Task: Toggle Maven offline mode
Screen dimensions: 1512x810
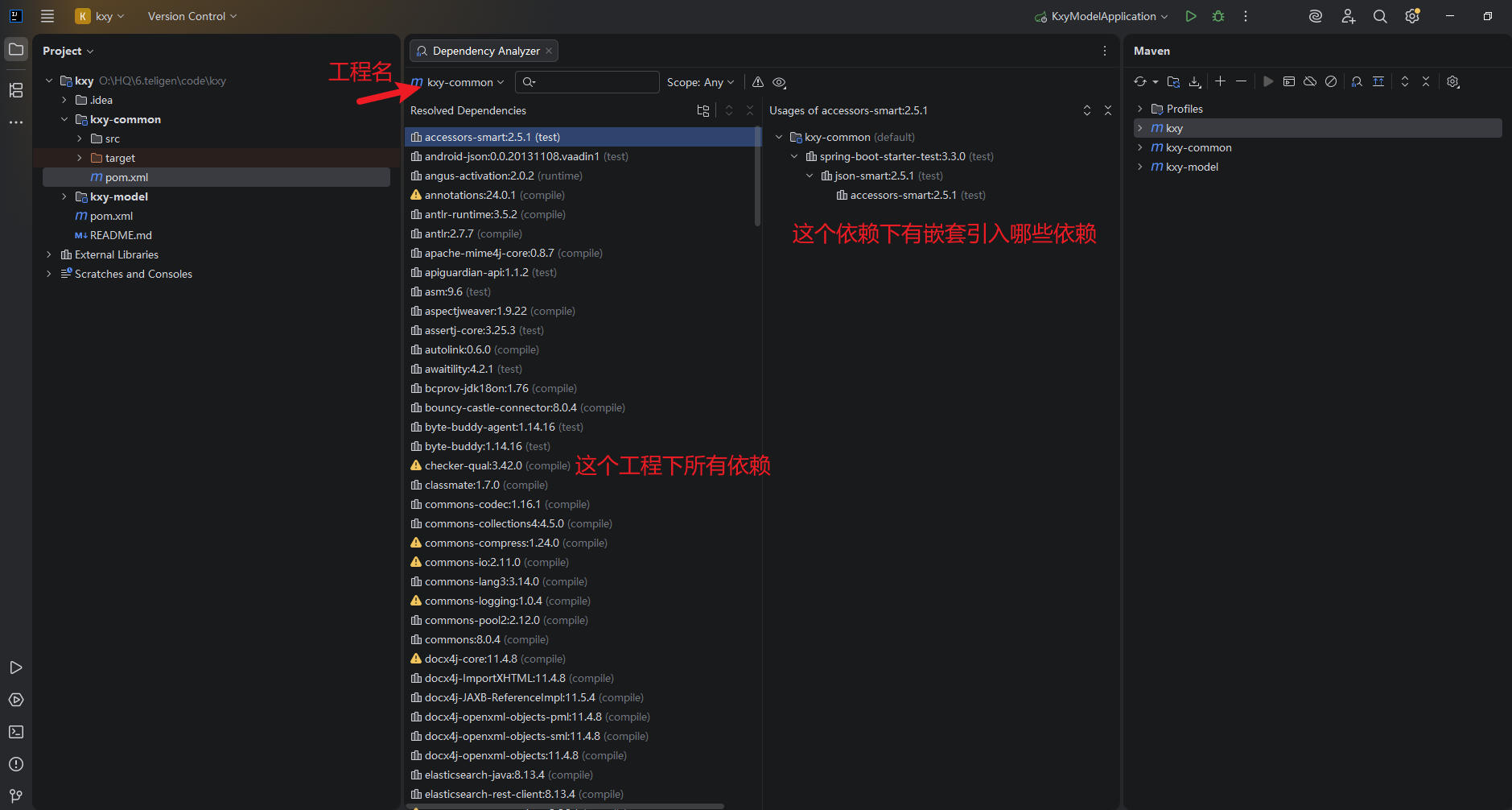Action: (1310, 81)
